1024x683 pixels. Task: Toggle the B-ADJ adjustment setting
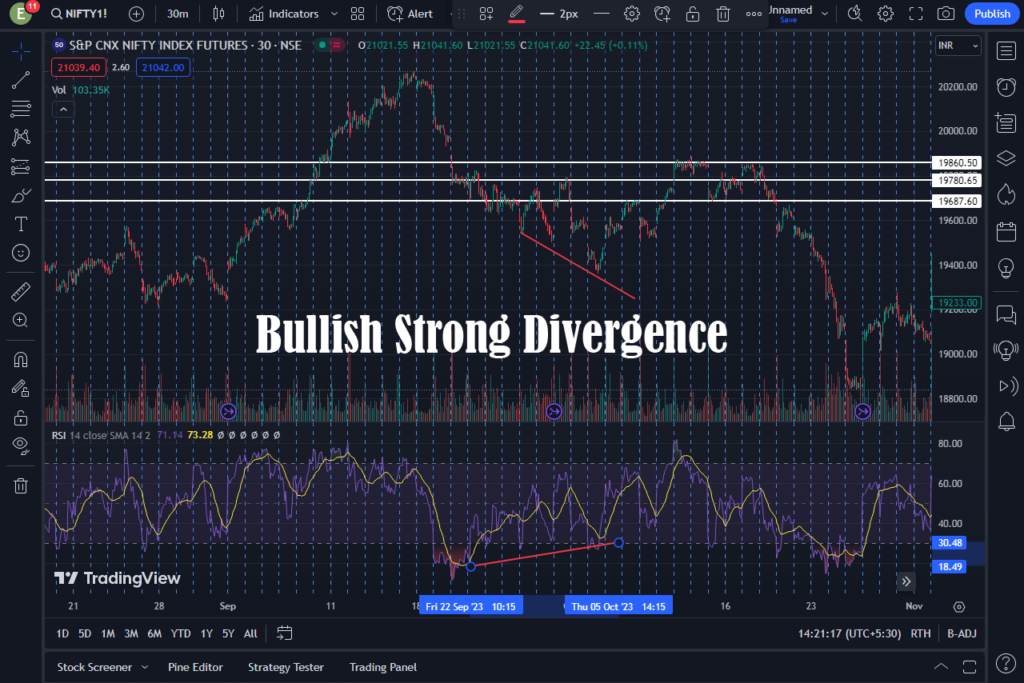click(x=962, y=633)
